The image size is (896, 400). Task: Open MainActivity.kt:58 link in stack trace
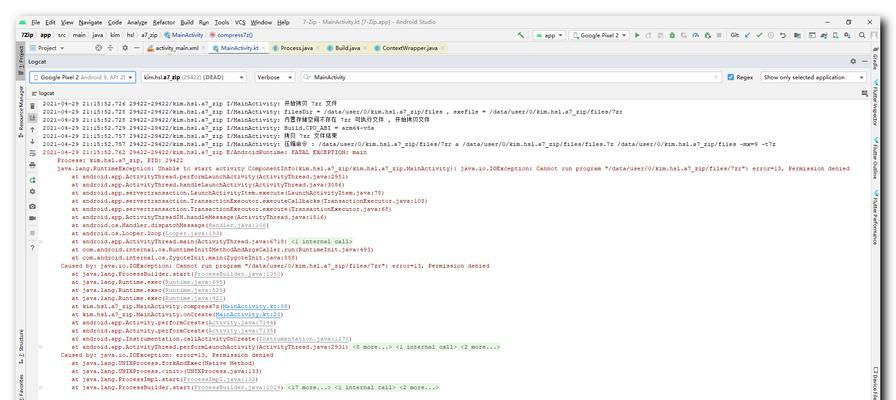click(x=255, y=306)
